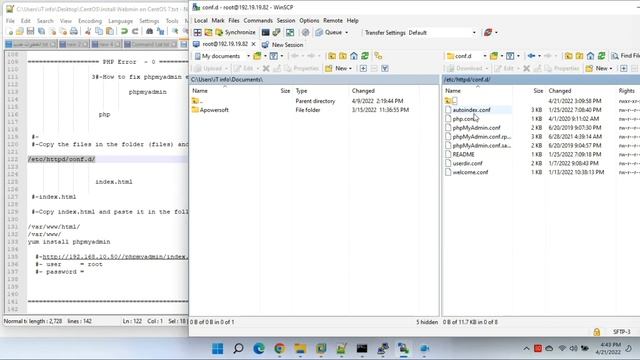Click the New Session tab
The height and width of the screenshot is (360, 640).
click(283, 44)
